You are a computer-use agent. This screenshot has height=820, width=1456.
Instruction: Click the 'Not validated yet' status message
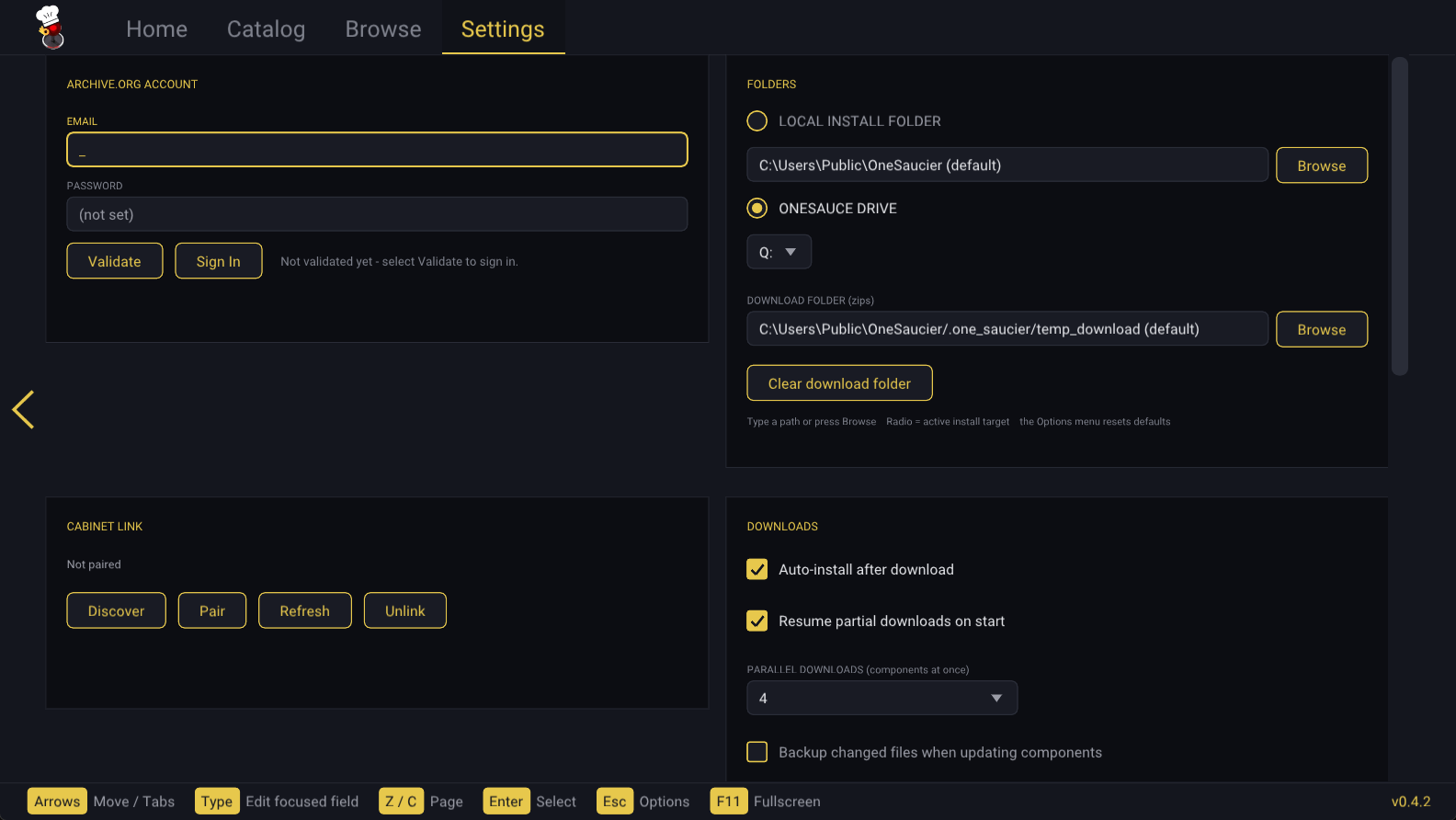click(x=399, y=261)
